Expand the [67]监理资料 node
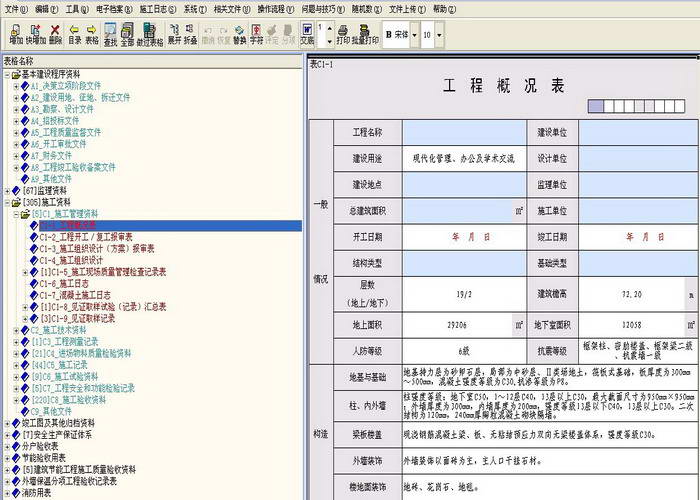 [x=8, y=191]
